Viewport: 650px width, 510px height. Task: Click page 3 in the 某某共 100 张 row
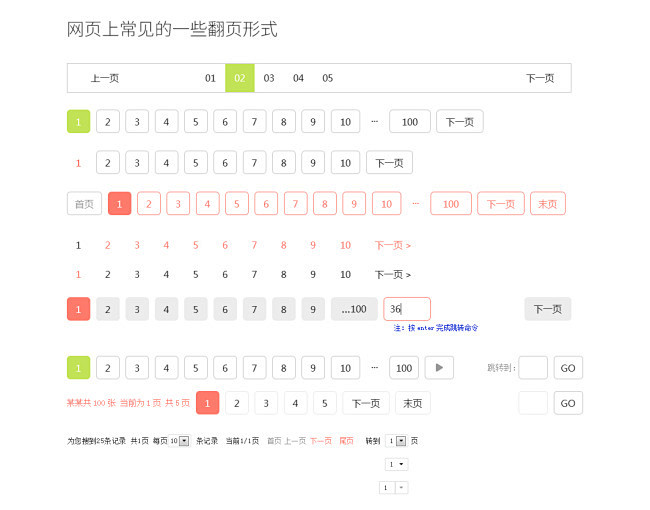coord(266,403)
